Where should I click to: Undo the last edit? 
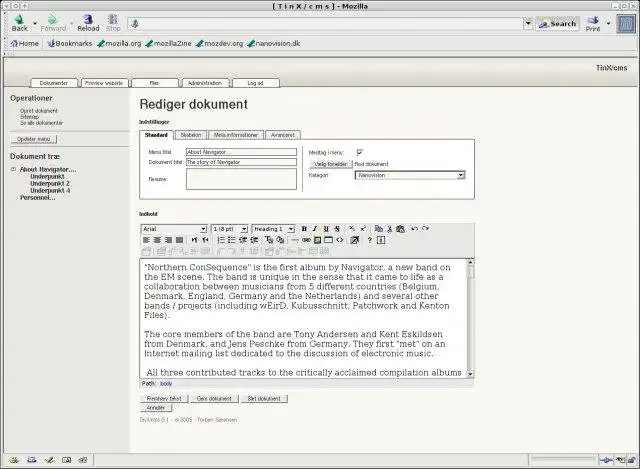click(x=414, y=229)
